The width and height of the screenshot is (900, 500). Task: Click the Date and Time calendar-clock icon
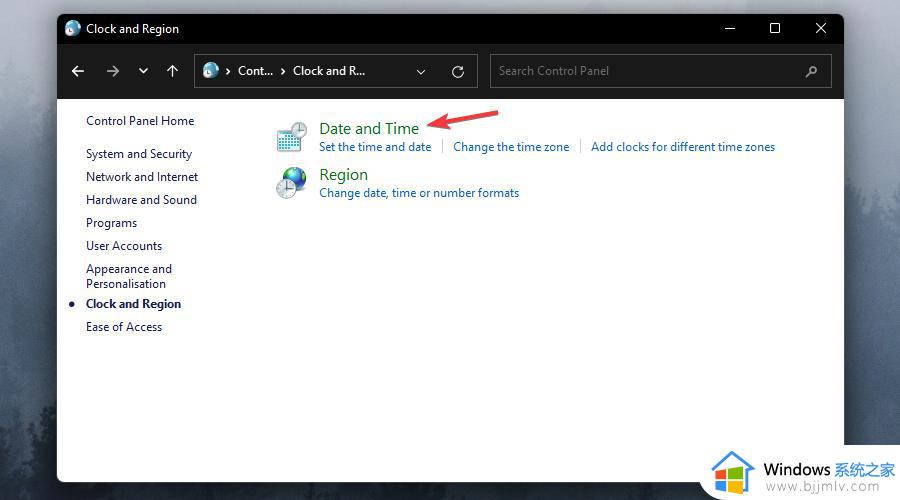[292, 137]
